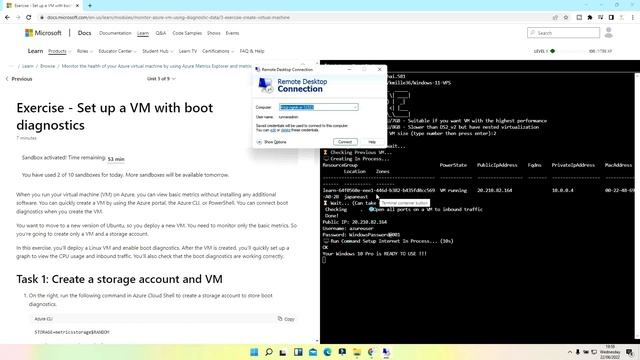Open the Windows Start menu
Image resolution: width=640 pixels, height=360 pixels.
pos(254,352)
